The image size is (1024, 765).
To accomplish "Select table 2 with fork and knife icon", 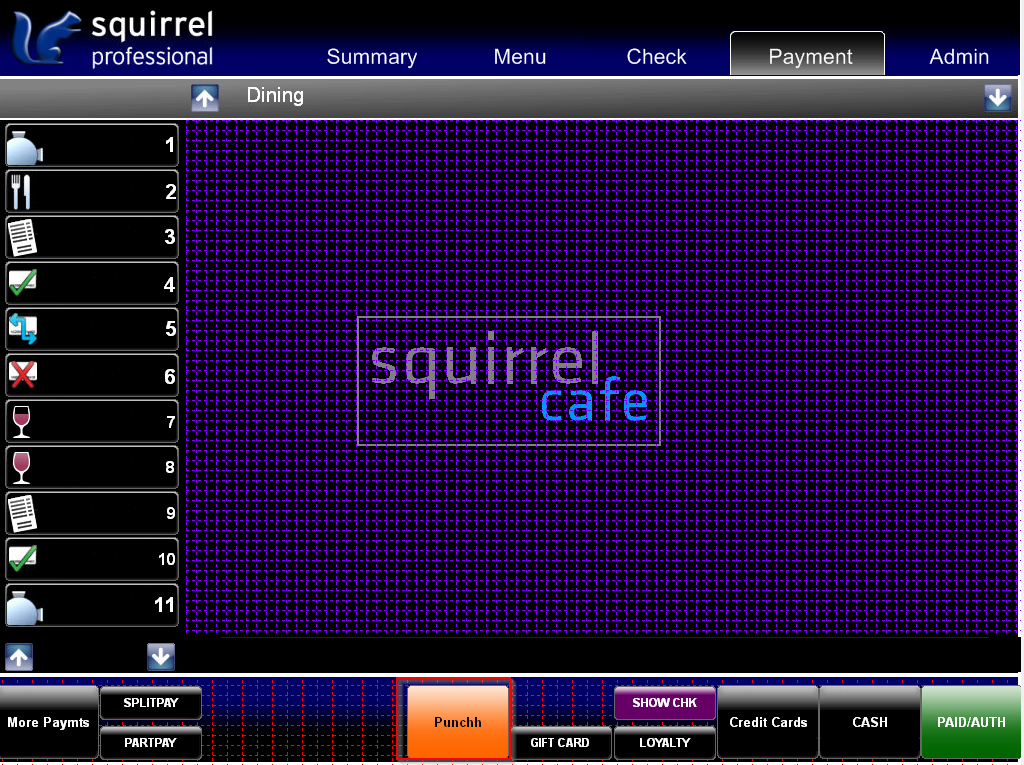I will (92, 191).
